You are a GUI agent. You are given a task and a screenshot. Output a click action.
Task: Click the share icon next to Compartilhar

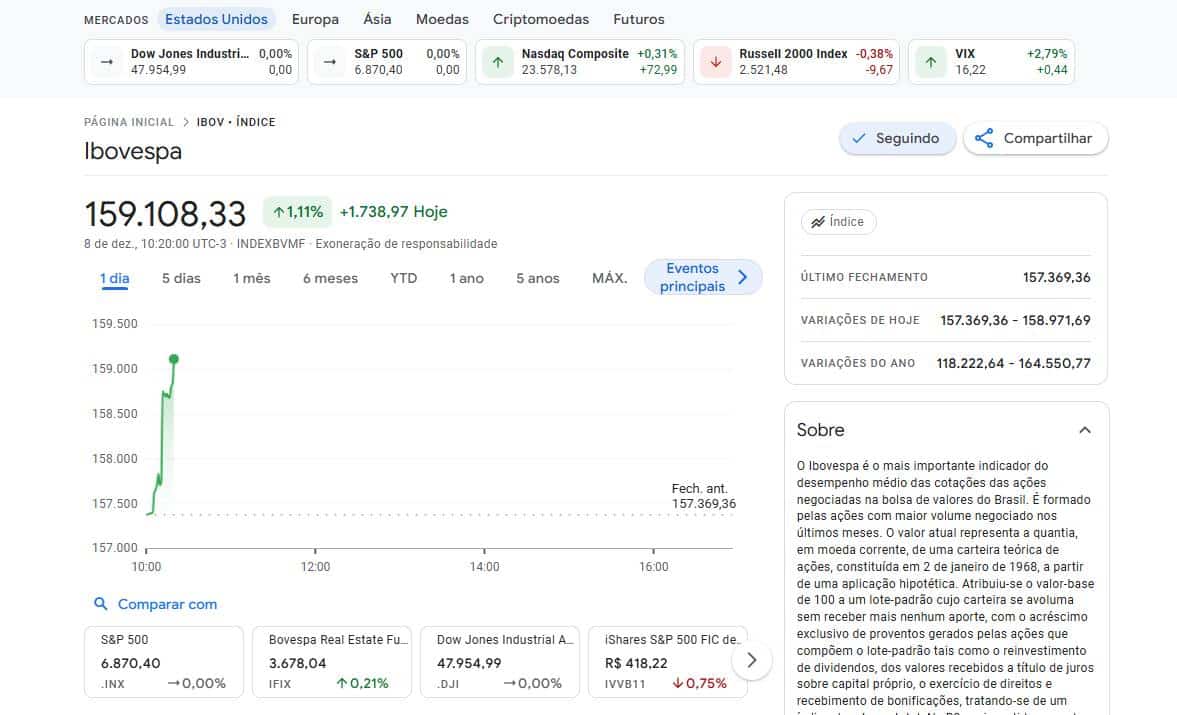[x=983, y=138]
